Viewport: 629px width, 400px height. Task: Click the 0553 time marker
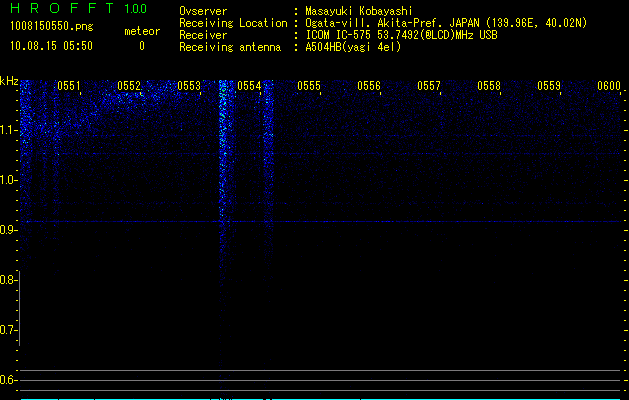(189, 86)
